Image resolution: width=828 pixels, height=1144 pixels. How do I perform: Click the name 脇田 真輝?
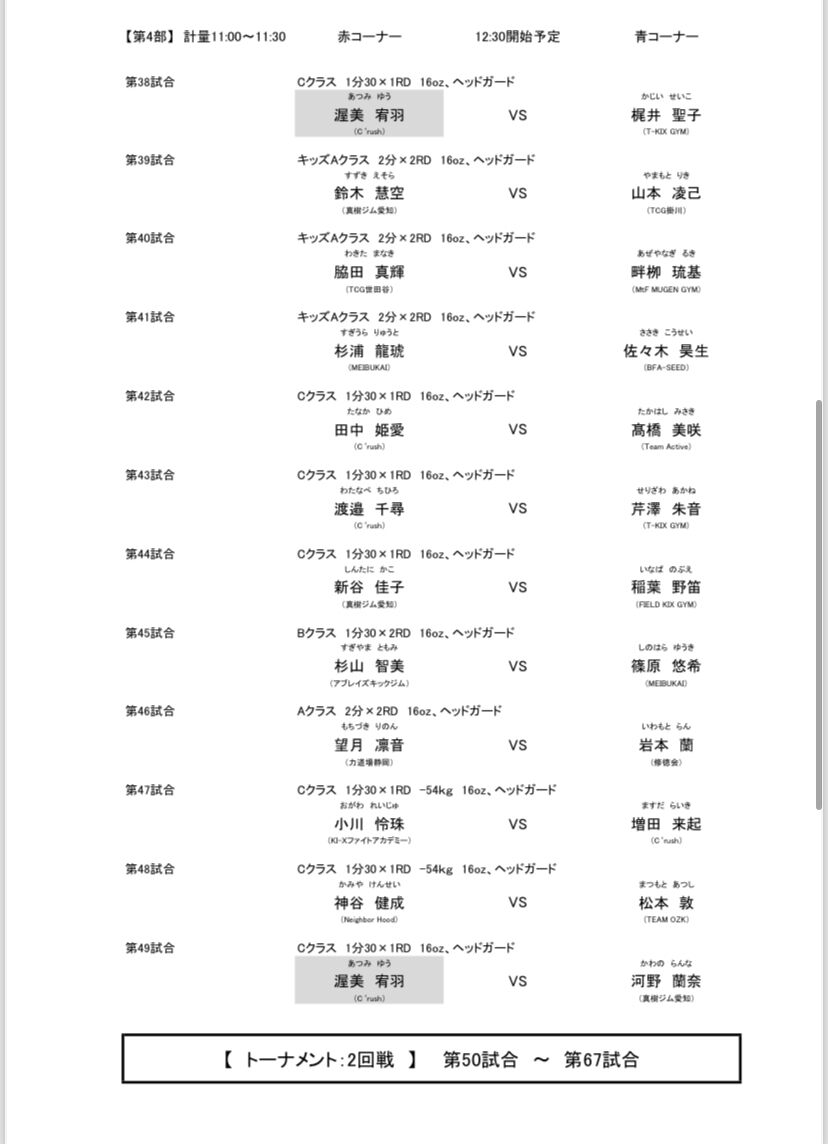pyautogui.click(x=369, y=272)
